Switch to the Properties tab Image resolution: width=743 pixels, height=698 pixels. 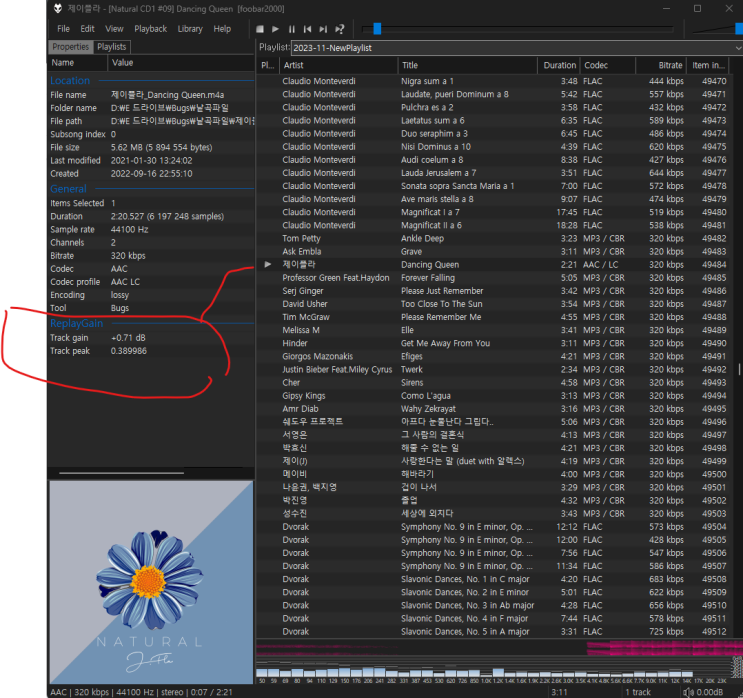[71, 47]
